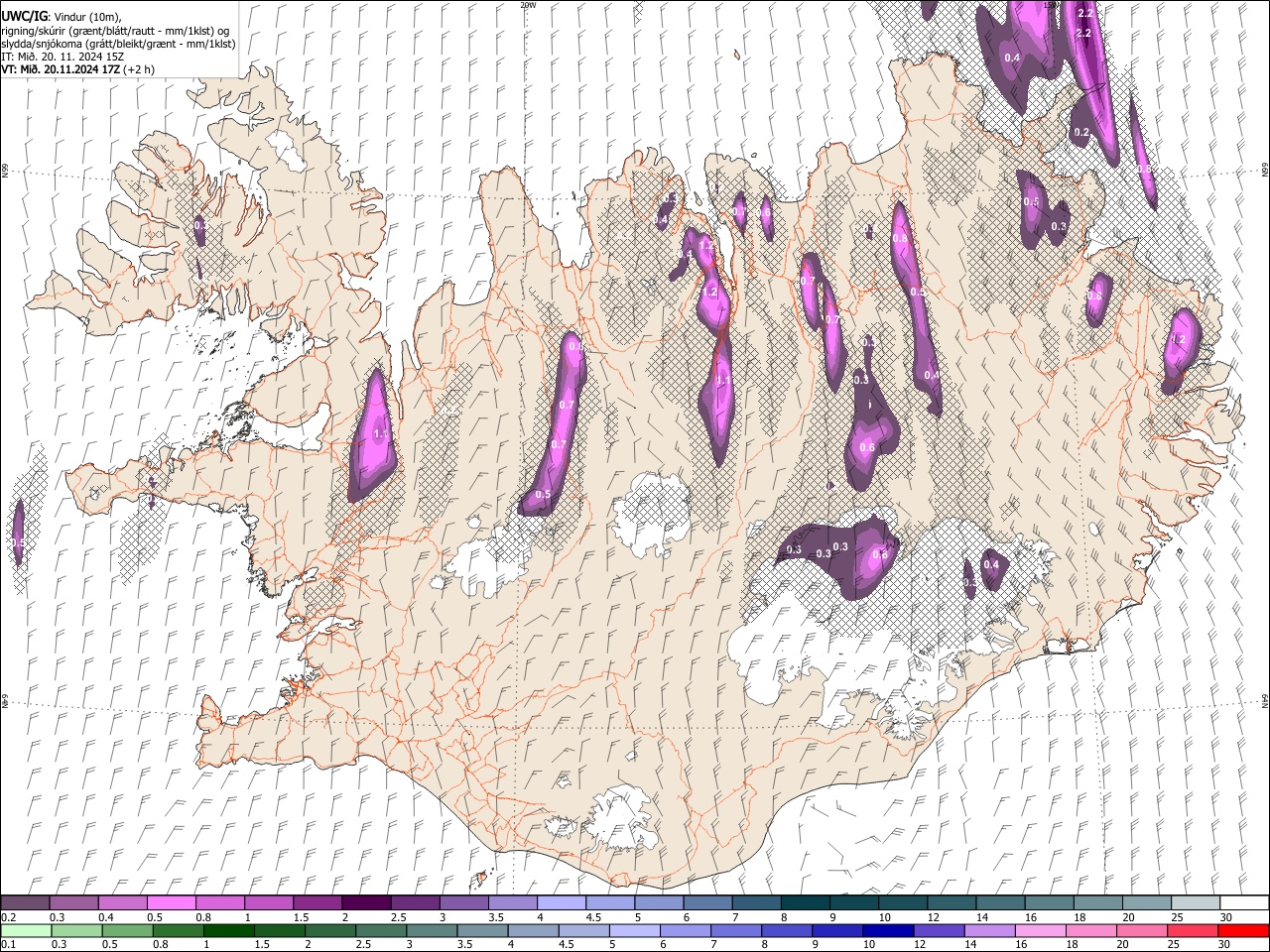This screenshot has height=952, width=1270.
Task: Pick the upper legend swatch between 0.2 and 0.3
Action: (25, 903)
